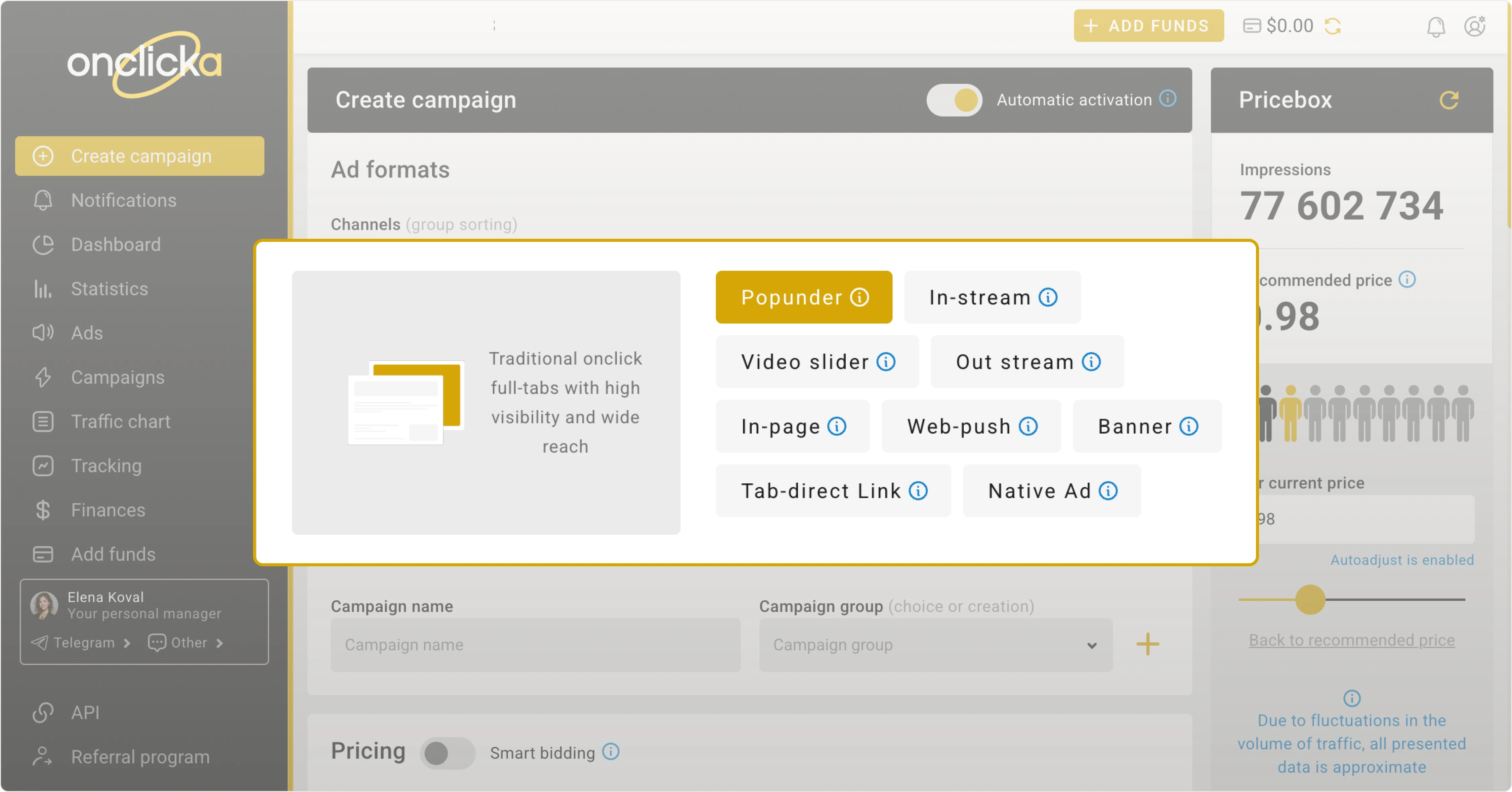Expand the Telegram contact chevron
Viewport: 1512px width, 792px height.
tap(127, 643)
